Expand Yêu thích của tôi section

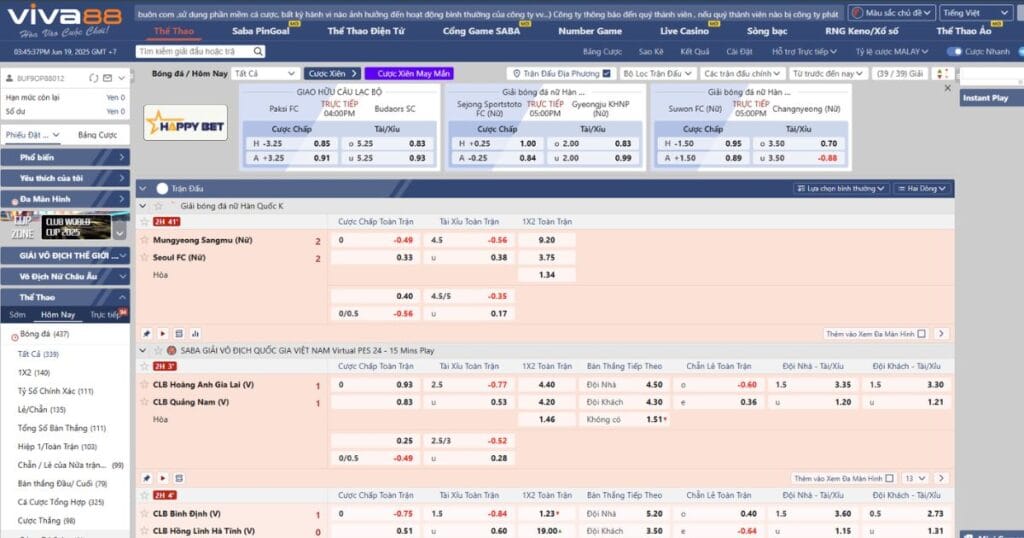click(65, 178)
